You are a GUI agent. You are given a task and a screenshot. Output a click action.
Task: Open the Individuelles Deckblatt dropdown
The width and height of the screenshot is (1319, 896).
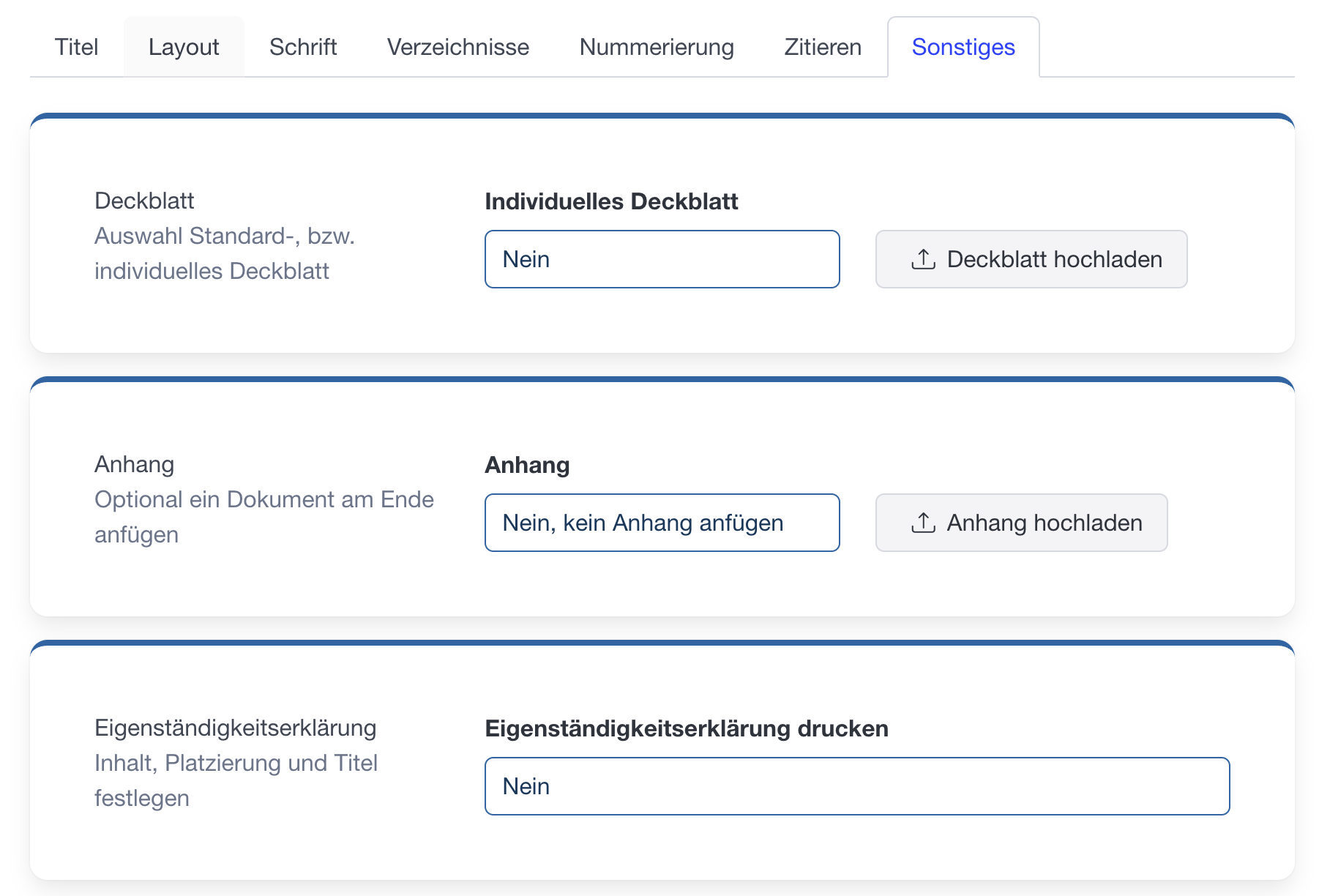tap(662, 259)
